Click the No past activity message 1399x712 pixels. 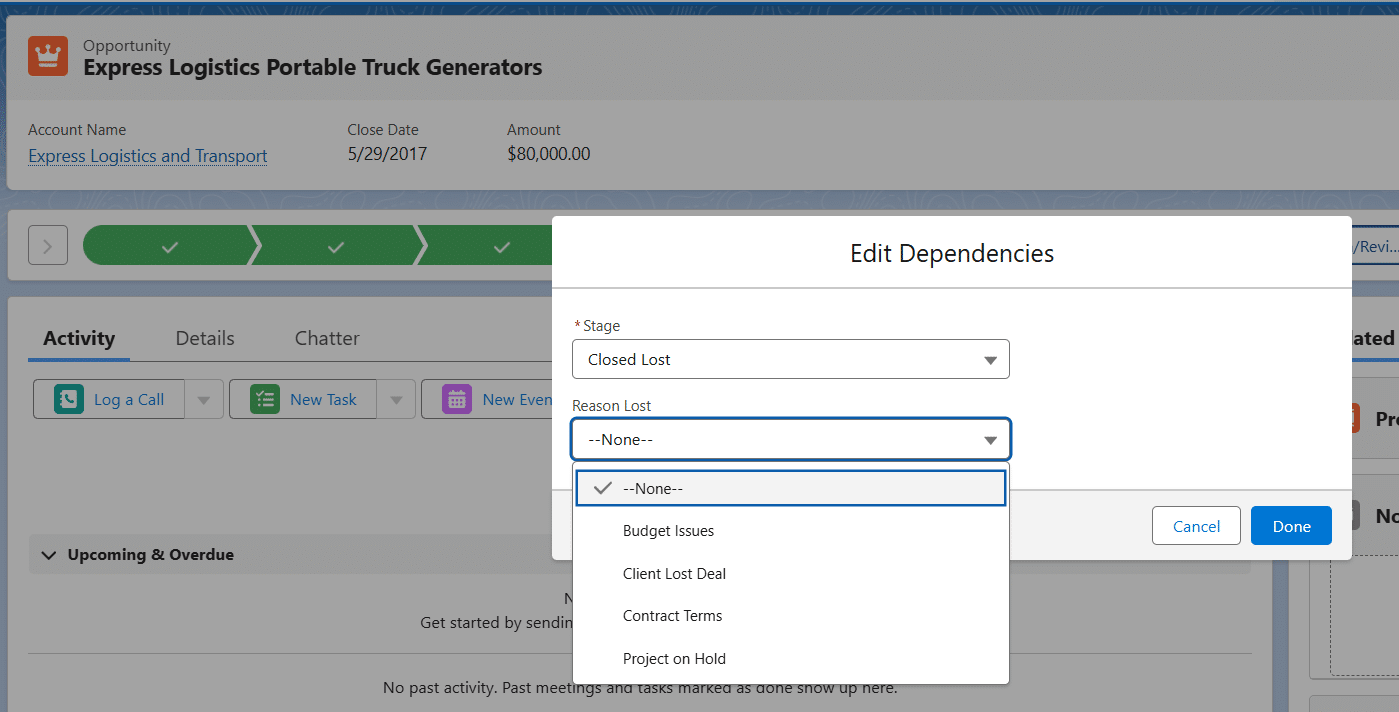pyautogui.click(x=640, y=688)
